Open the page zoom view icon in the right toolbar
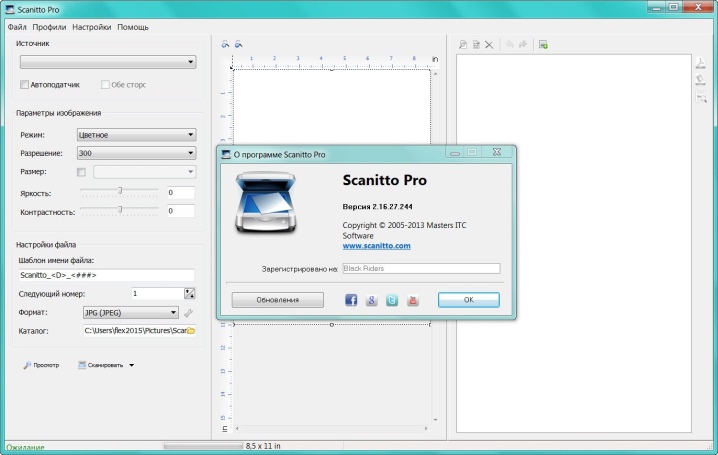 coord(463,44)
